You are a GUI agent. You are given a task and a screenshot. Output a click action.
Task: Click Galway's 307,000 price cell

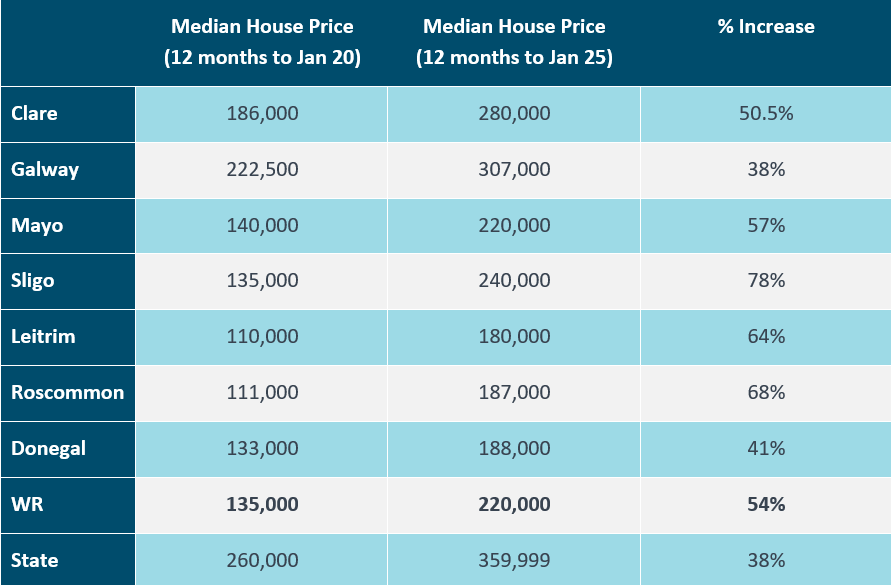(514, 169)
